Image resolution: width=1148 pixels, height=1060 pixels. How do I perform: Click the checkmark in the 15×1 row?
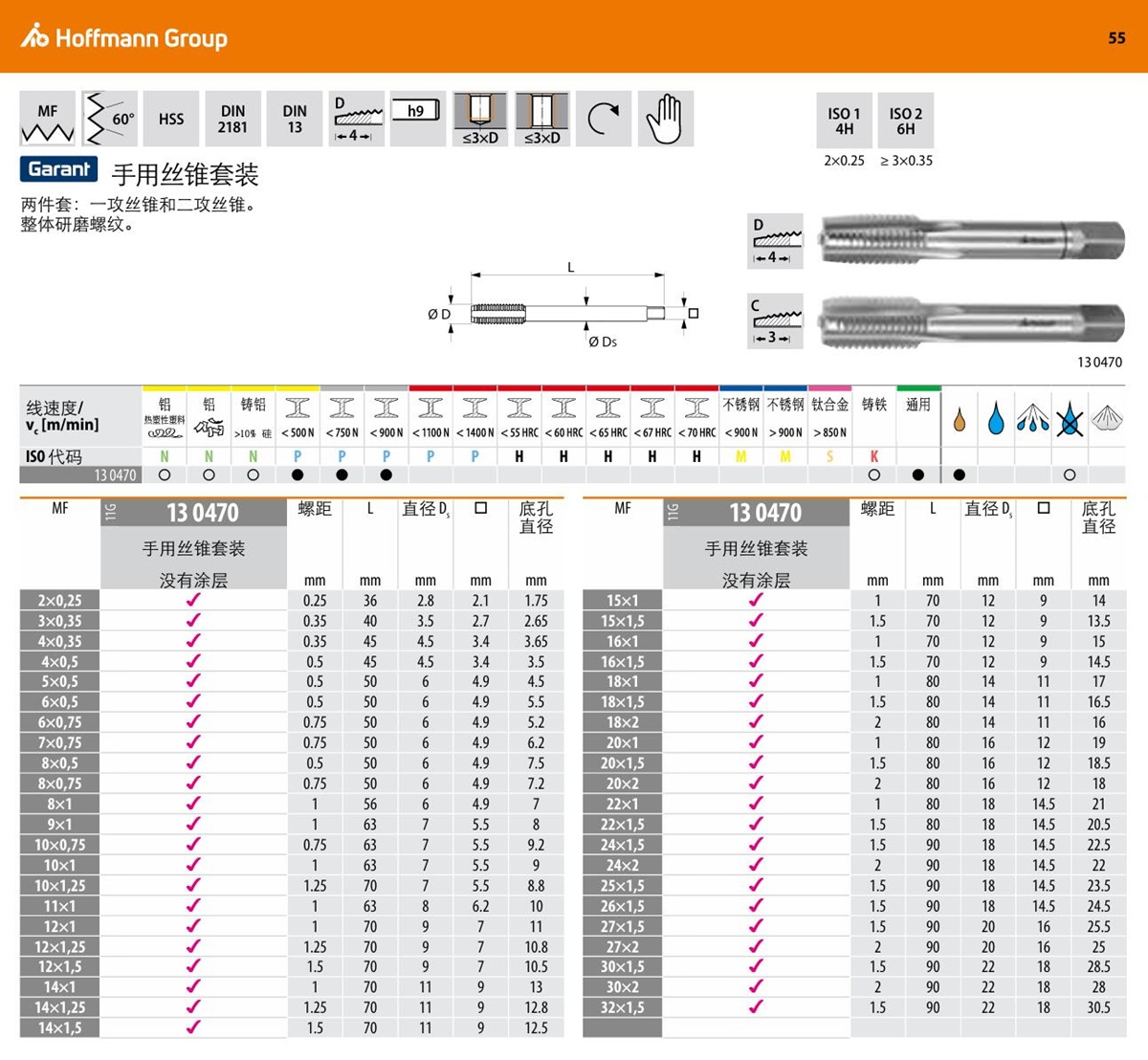click(x=756, y=600)
